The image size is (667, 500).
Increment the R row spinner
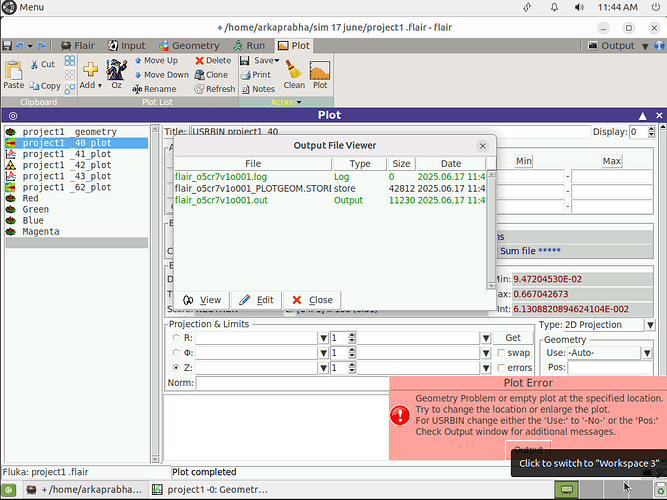[x=352, y=335]
